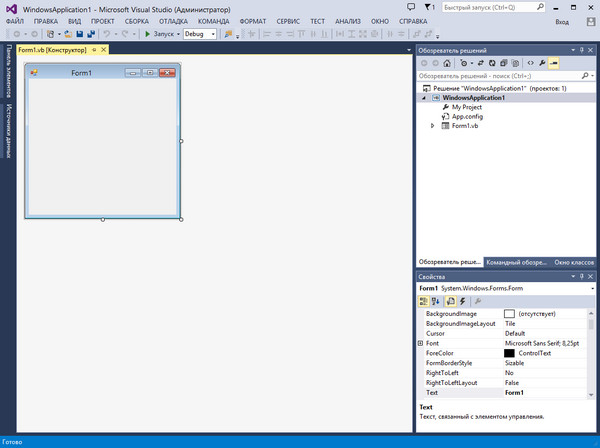The height and width of the screenshot is (448, 600).
Task: Expand the Font property
Action: tap(420, 343)
